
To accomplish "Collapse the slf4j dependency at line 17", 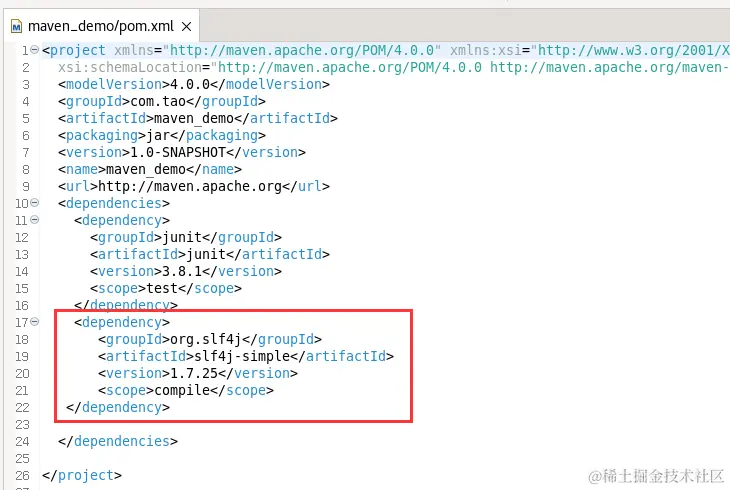I will [34, 321].
